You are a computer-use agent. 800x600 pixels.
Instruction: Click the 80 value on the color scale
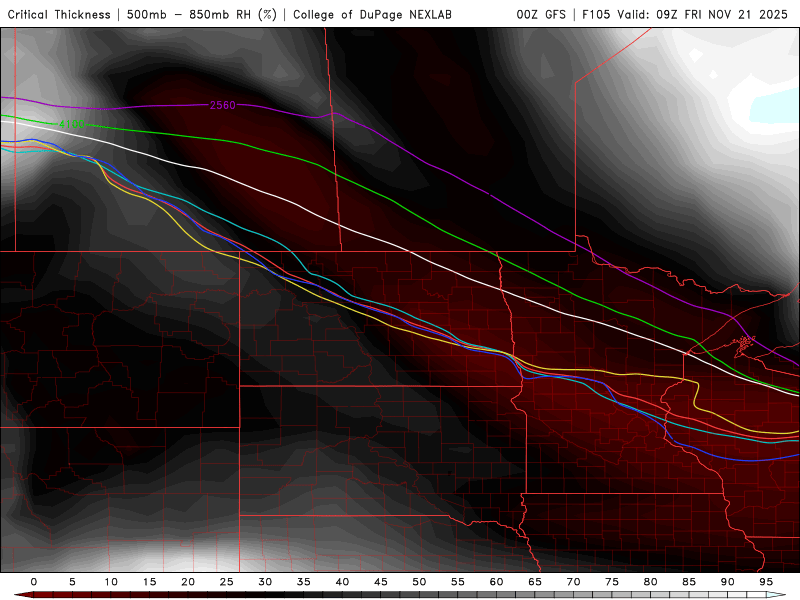pos(651,582)
